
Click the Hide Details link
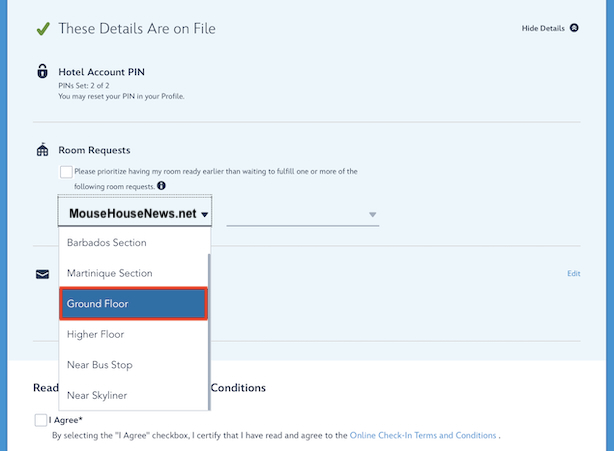[x=543, y=28]
